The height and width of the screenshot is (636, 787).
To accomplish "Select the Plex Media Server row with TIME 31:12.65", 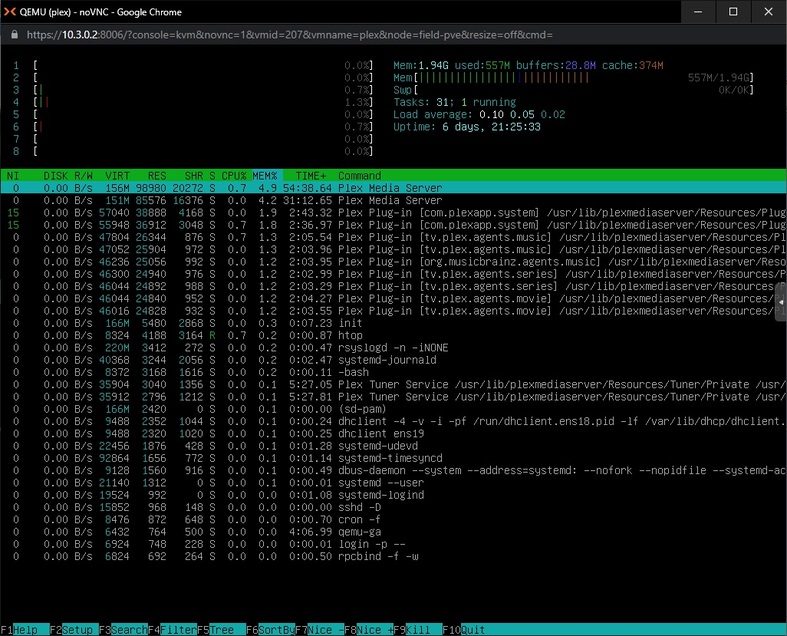I will pos(394,200).
